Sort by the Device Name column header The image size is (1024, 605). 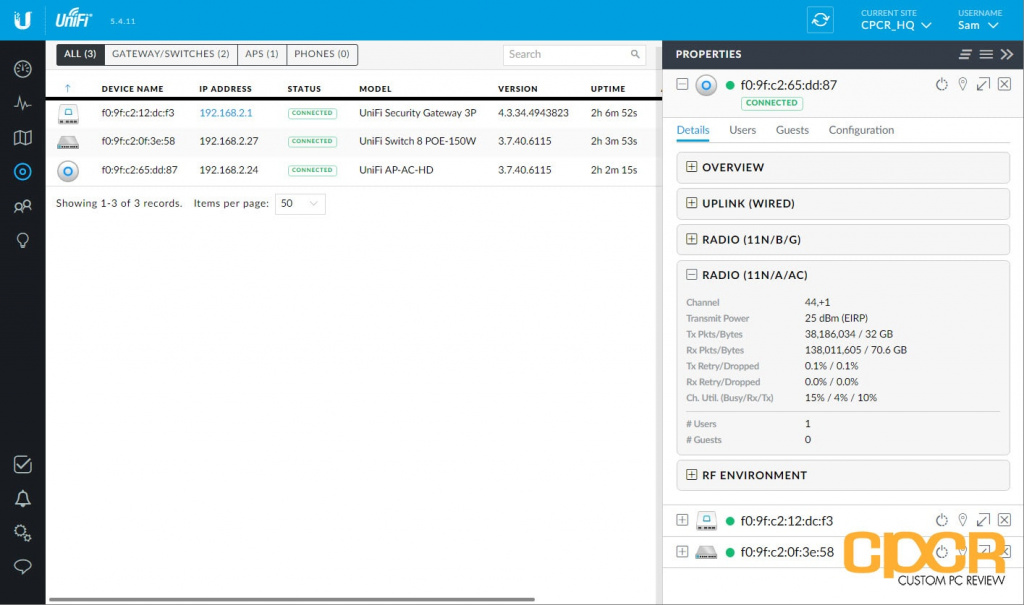tap(132, 89)
